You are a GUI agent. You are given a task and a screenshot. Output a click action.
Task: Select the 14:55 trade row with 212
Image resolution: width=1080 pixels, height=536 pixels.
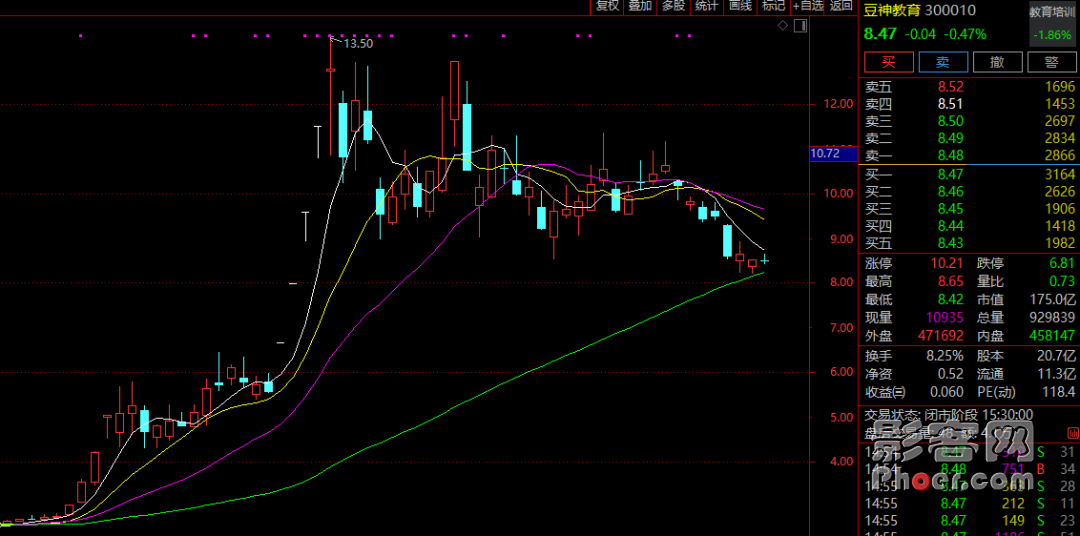click(x=969, y=503)
